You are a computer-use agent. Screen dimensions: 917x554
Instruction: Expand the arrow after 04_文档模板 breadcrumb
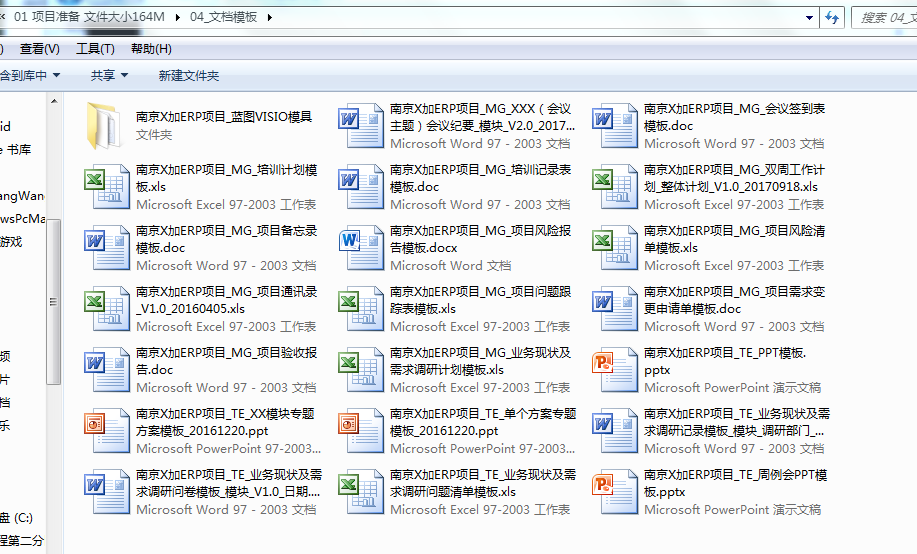pyautogui.click(x=270, y=17)
